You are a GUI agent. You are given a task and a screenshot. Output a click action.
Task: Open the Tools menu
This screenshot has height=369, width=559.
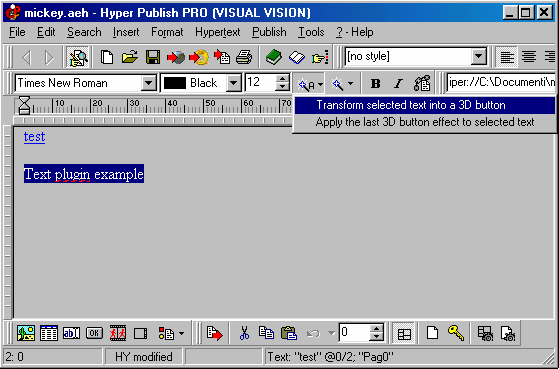click(x=311, y=32)
